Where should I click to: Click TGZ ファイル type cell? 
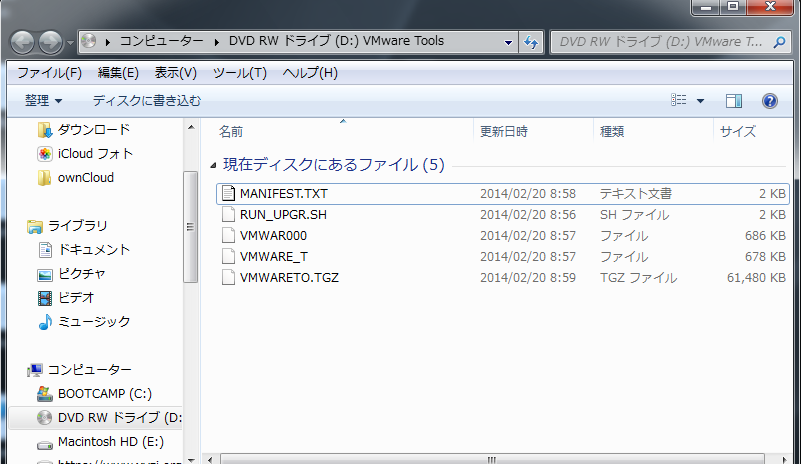638,278
